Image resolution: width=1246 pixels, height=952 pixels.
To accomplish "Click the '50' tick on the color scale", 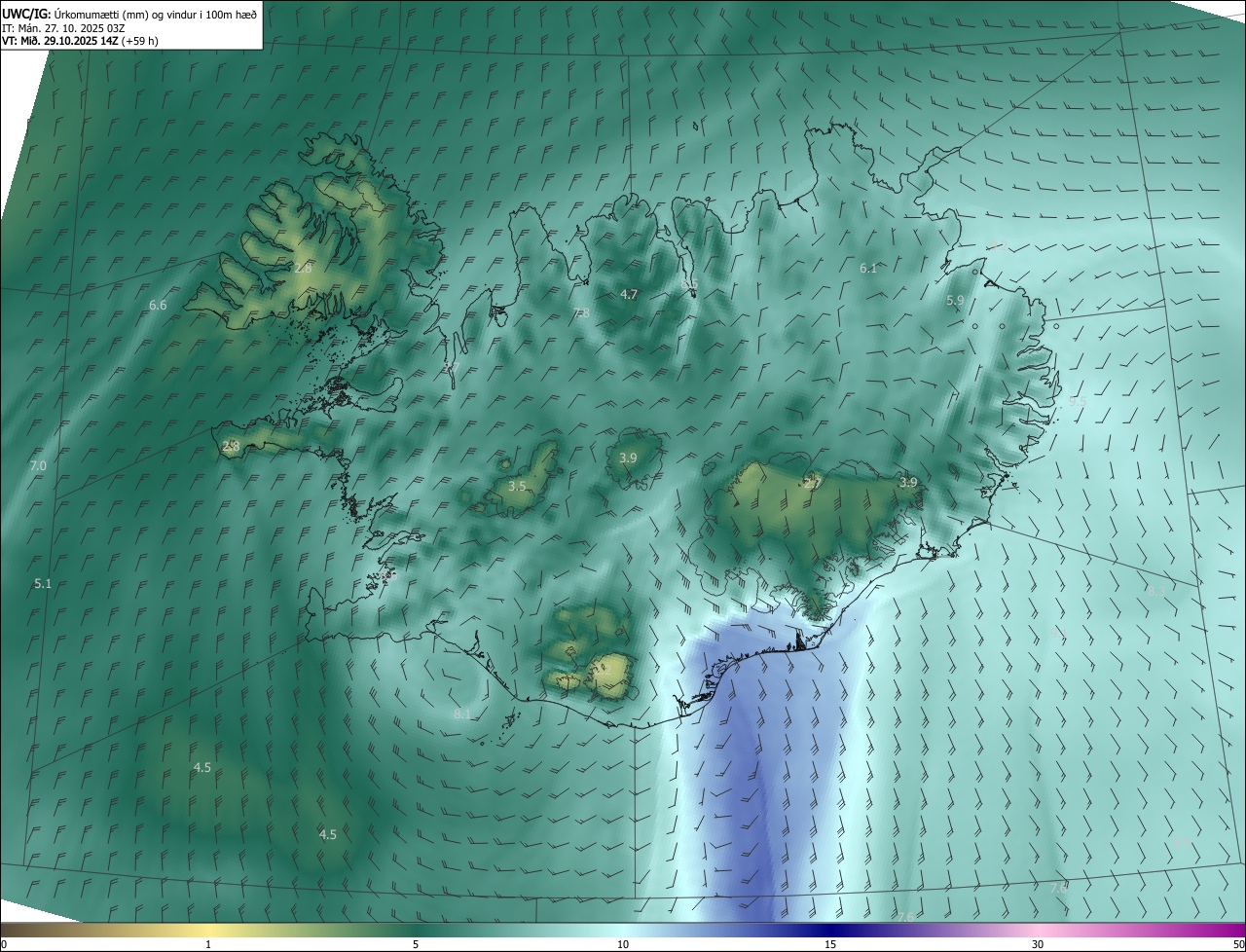I will point(1238,944).
